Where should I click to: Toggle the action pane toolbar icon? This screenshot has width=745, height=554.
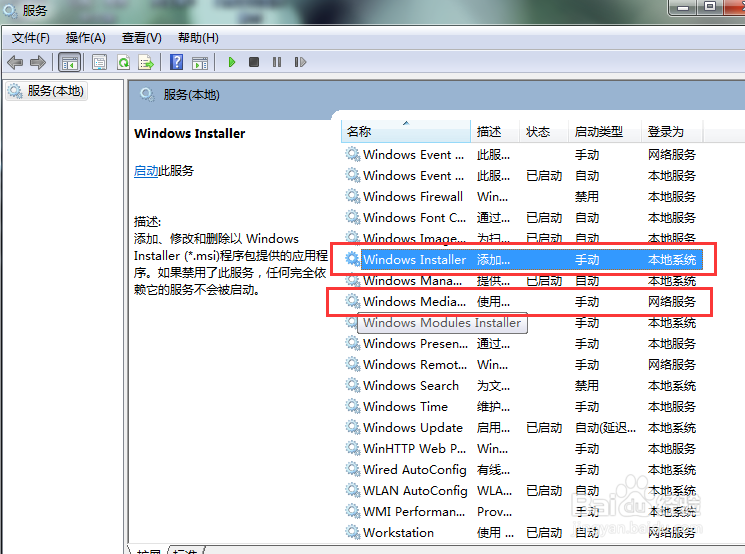point(200,62)
